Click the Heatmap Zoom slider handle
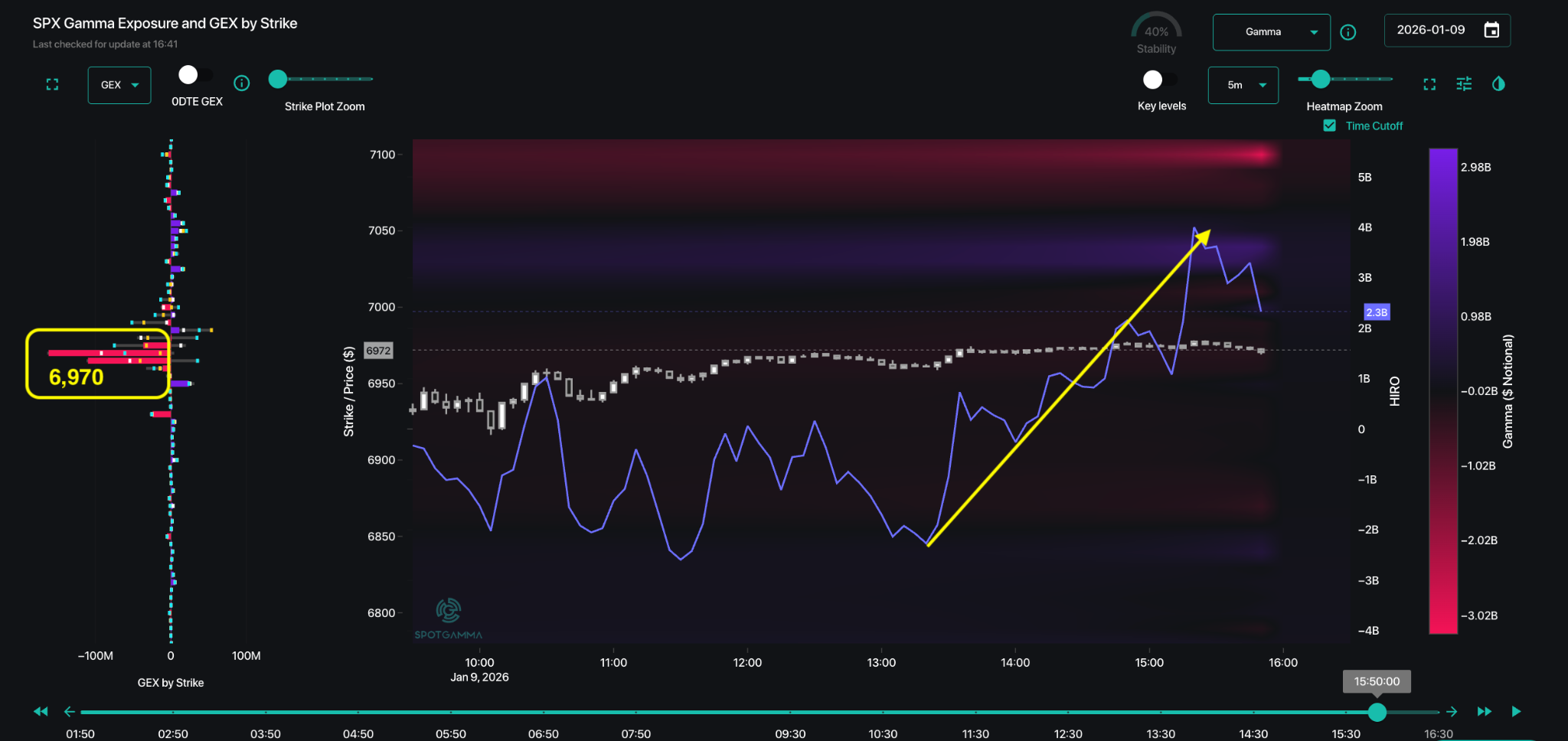 (1321, 79)
